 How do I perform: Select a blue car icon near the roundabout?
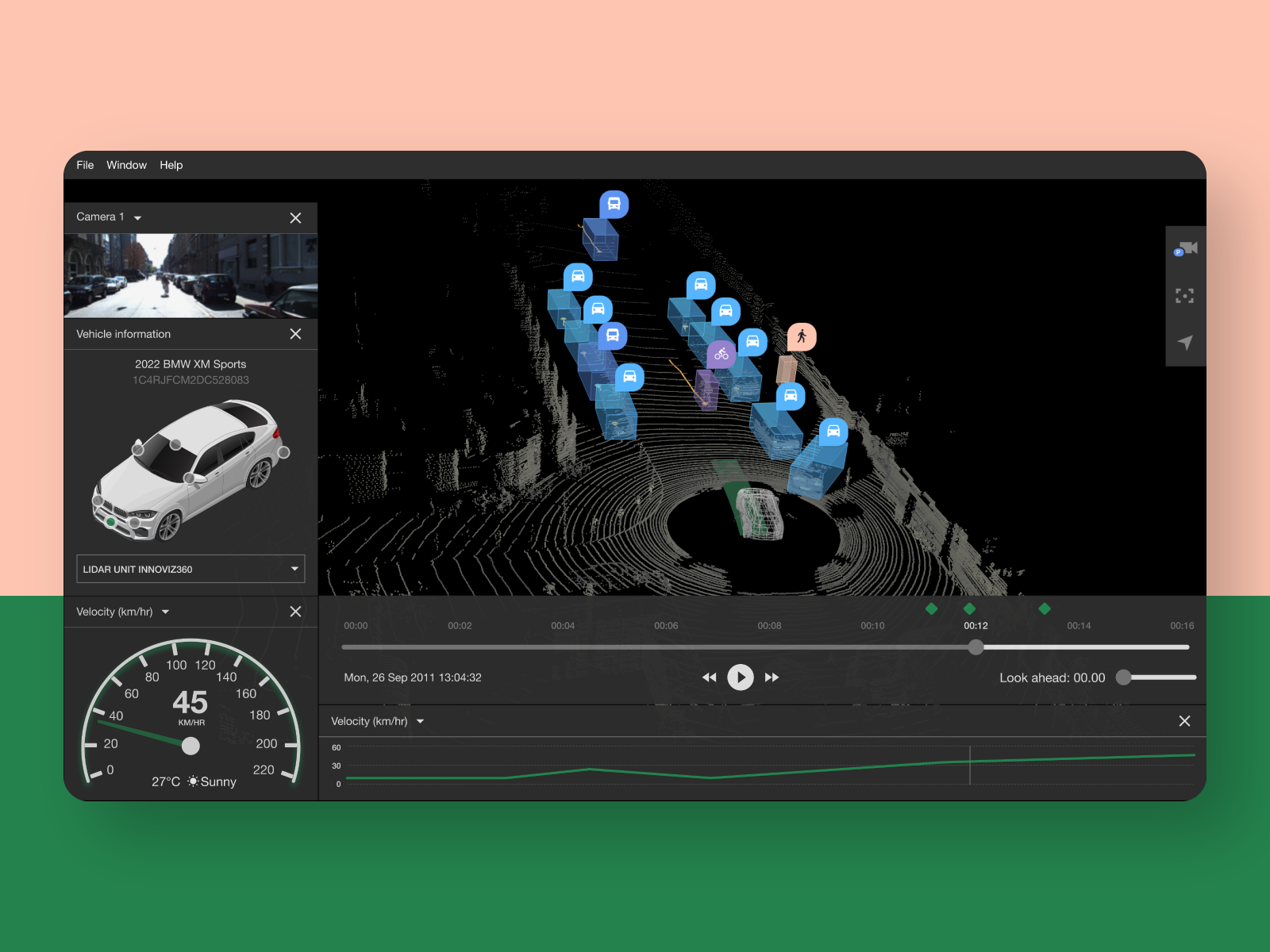[790, 397]
